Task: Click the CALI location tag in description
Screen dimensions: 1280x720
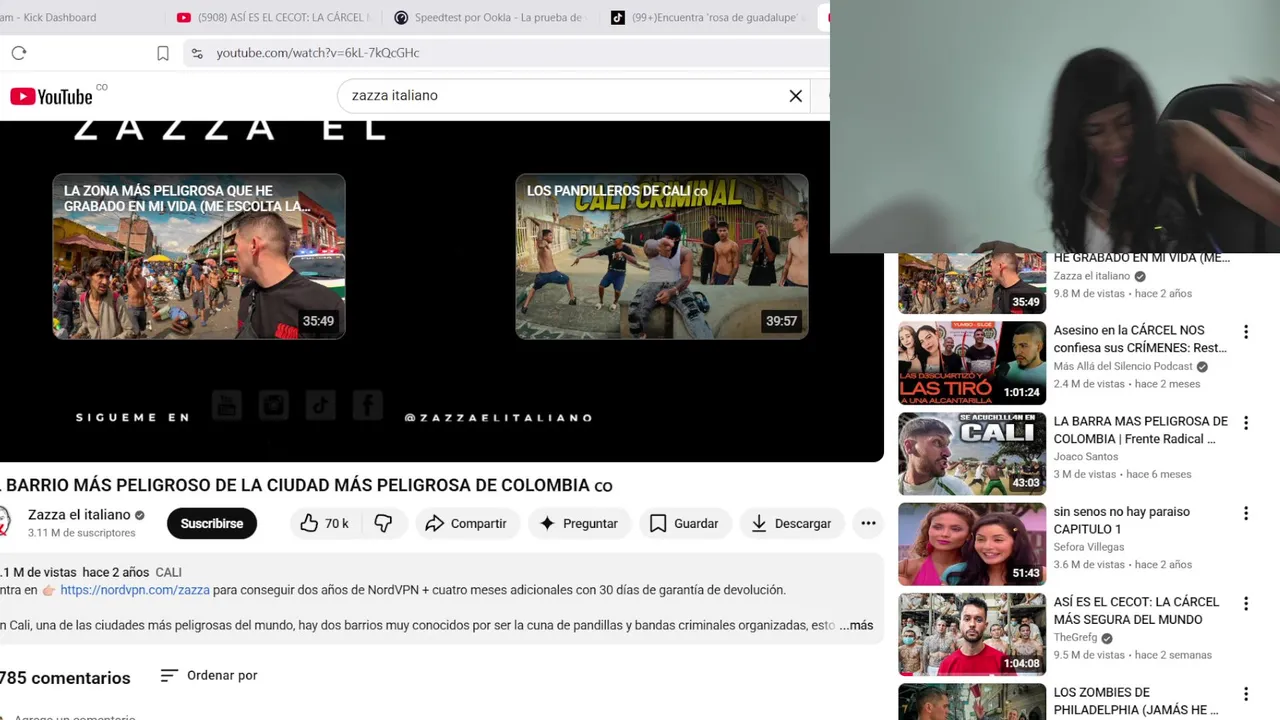Action: click(x=168, y=573)
